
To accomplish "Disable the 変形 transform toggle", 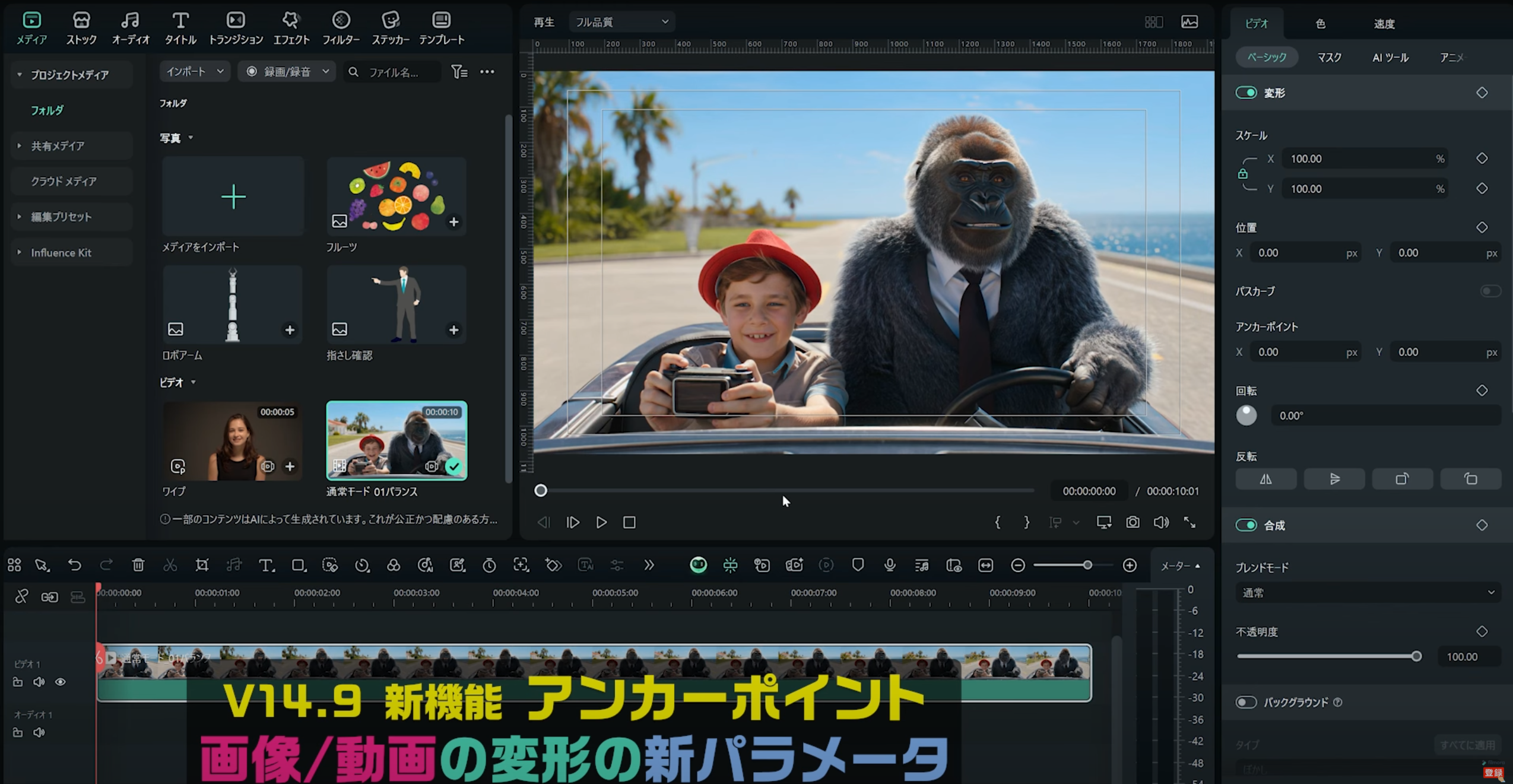I will 1246,93.
